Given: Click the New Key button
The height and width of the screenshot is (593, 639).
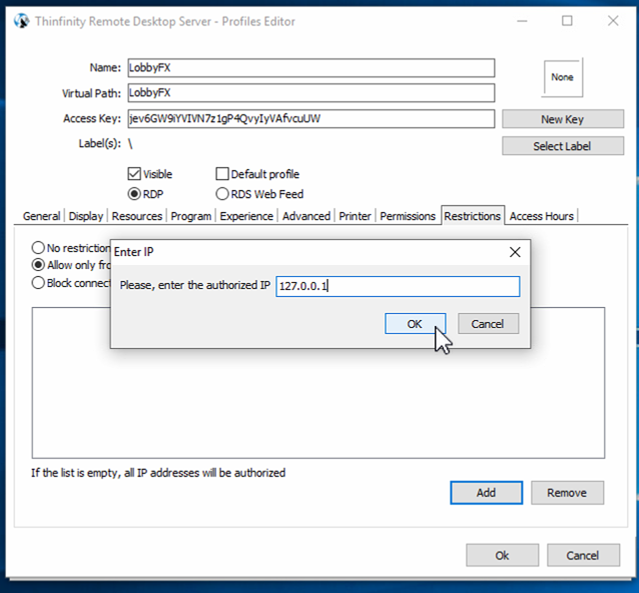Looking at the screenshot, I should click(562, 119).
